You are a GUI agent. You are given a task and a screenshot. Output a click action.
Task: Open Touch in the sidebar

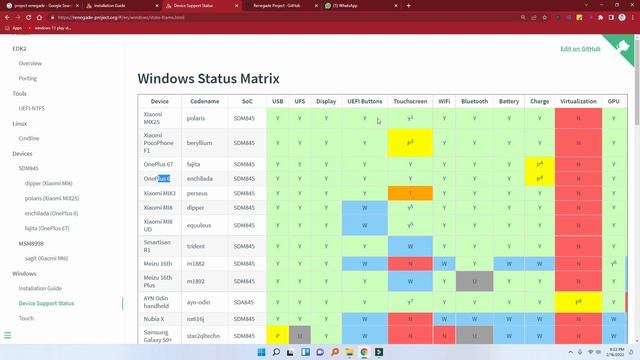[26, 318]
